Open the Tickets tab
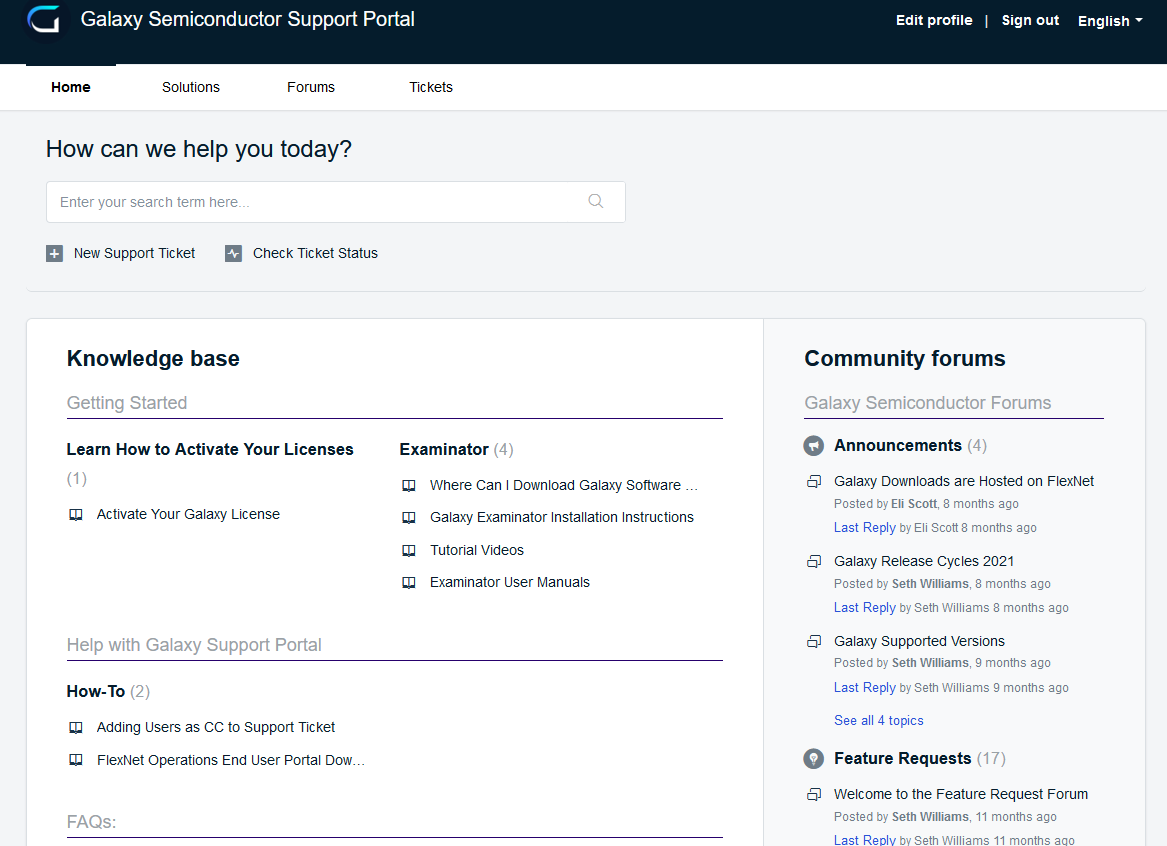 point(431,87)
